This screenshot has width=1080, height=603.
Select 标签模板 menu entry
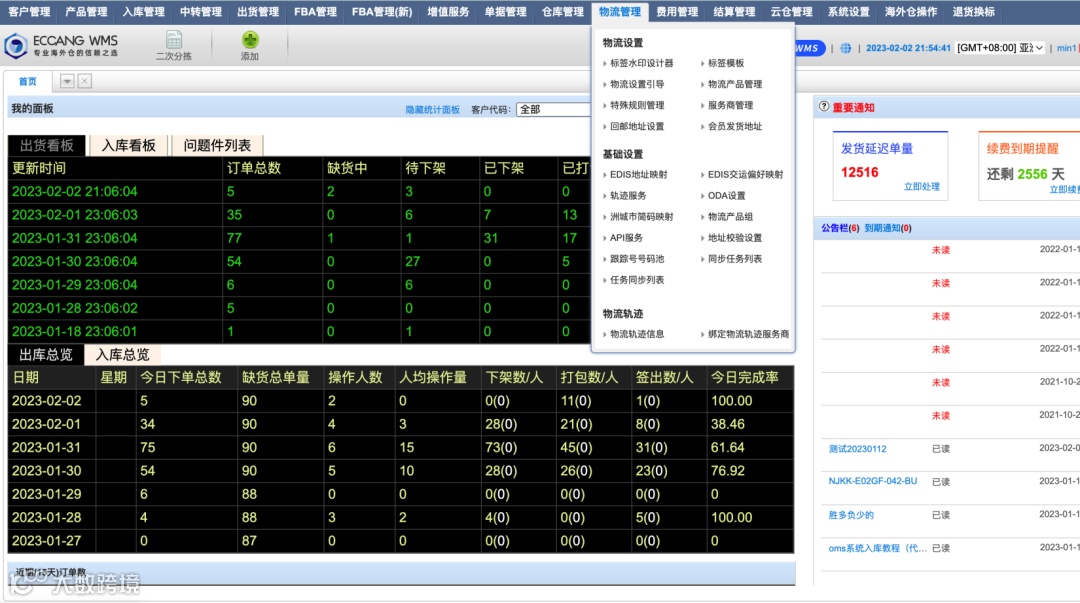tap(725, 63)
